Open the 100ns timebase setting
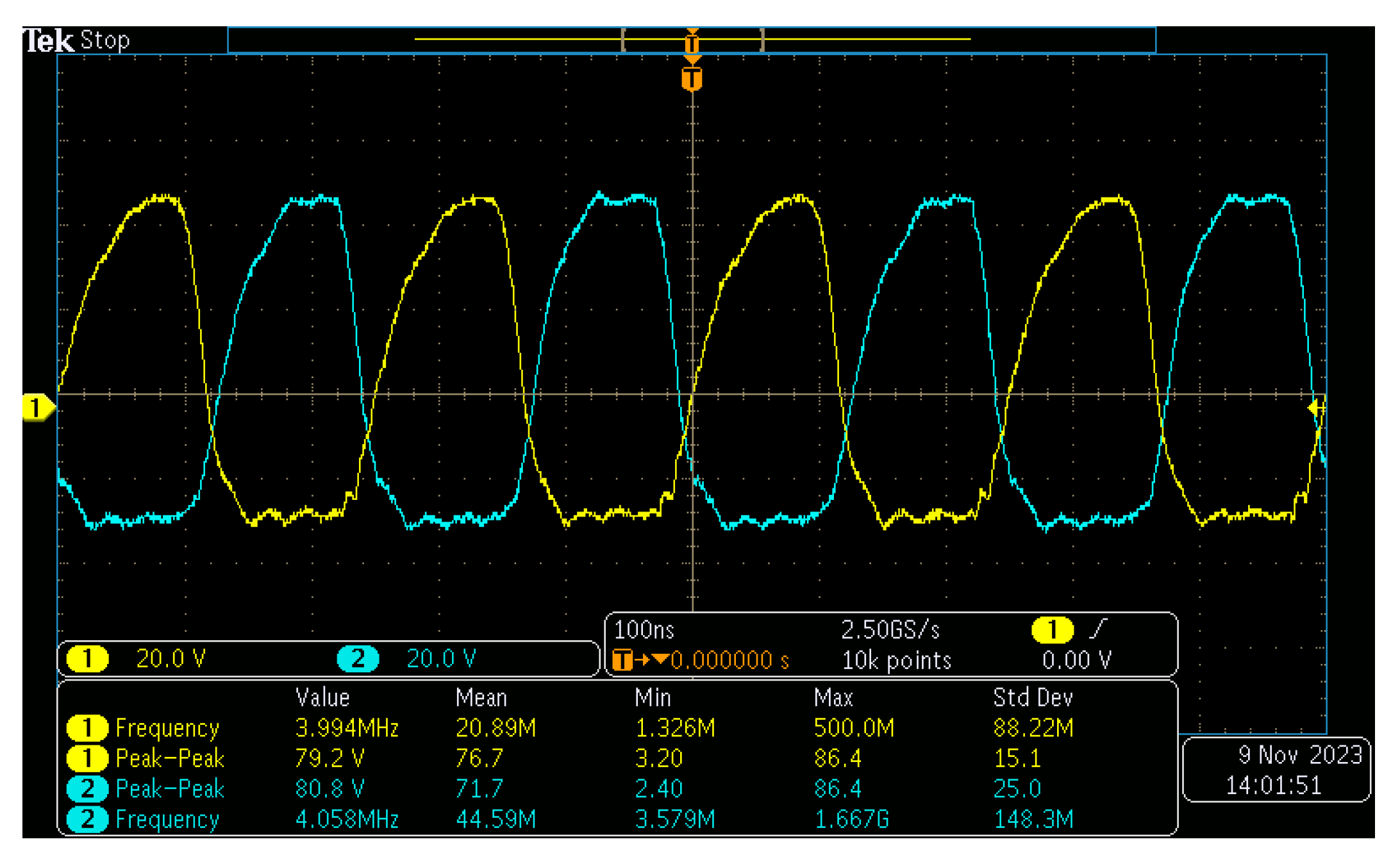1400x862 pixels. (x=643, y=629)
